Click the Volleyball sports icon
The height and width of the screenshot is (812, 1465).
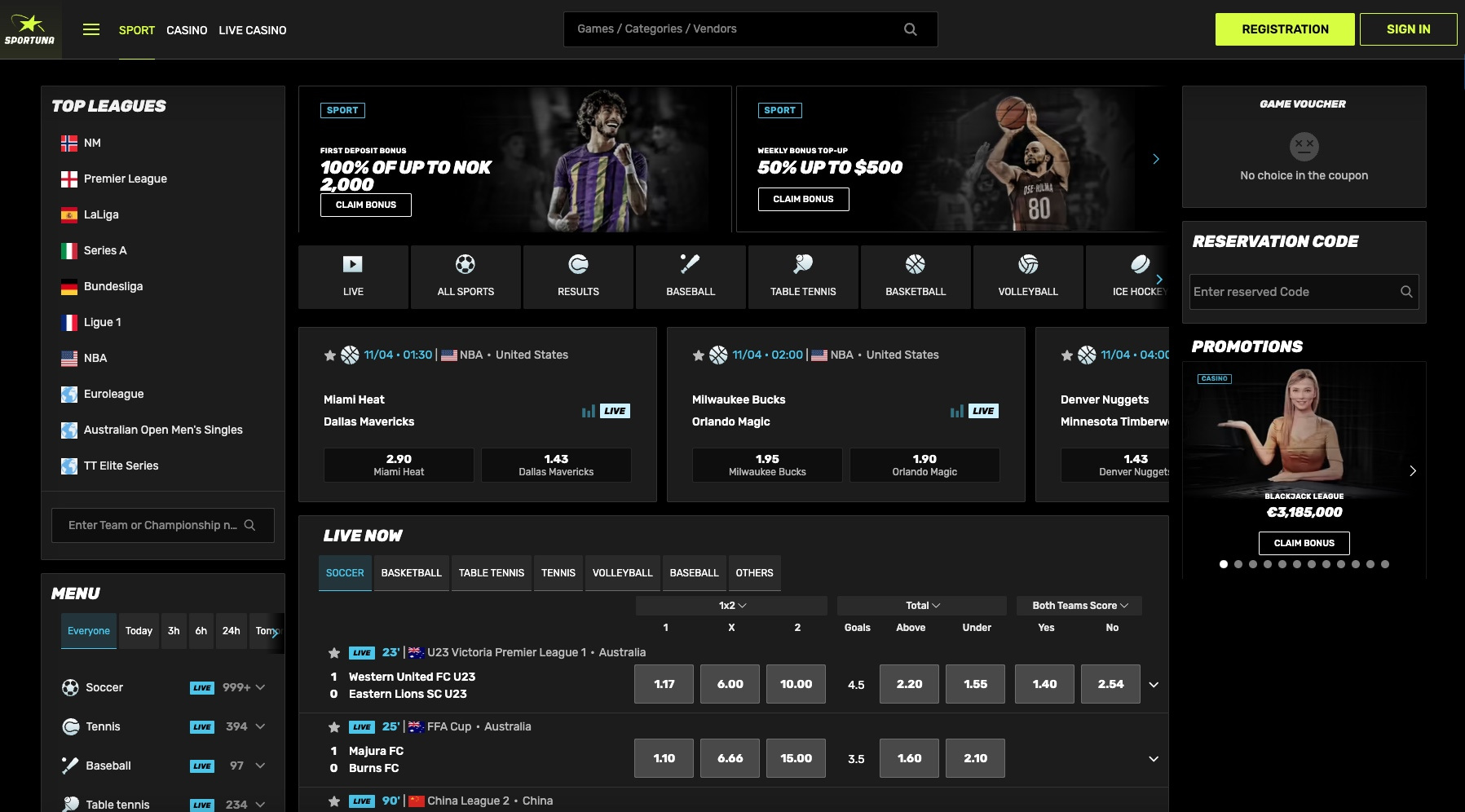click(1027, 265)
